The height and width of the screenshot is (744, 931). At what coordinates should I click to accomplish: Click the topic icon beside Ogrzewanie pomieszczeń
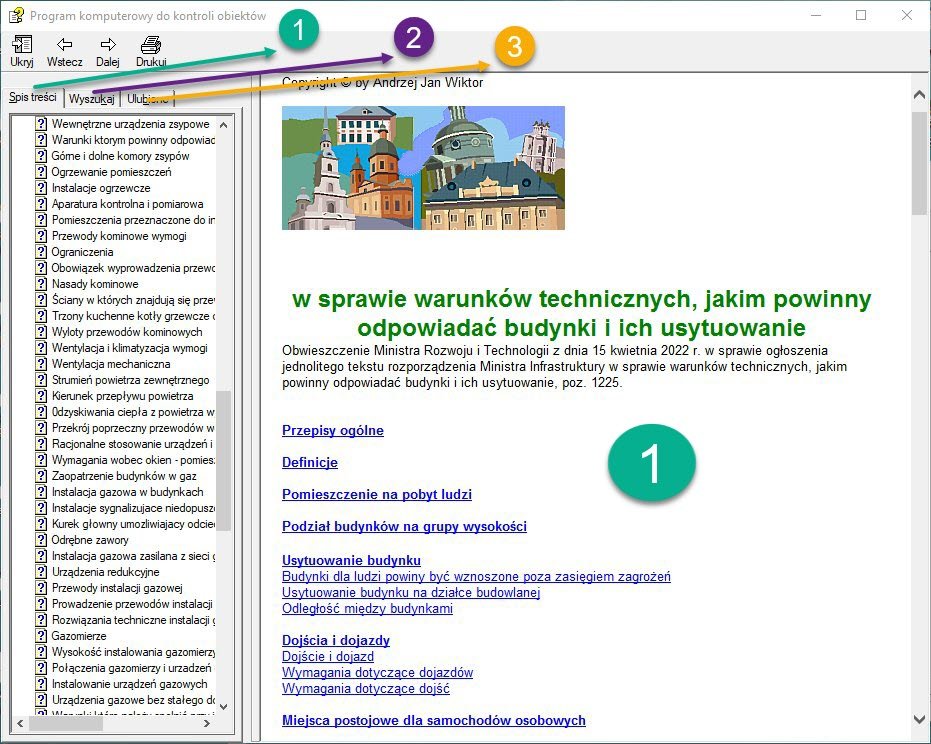point(41,172)
